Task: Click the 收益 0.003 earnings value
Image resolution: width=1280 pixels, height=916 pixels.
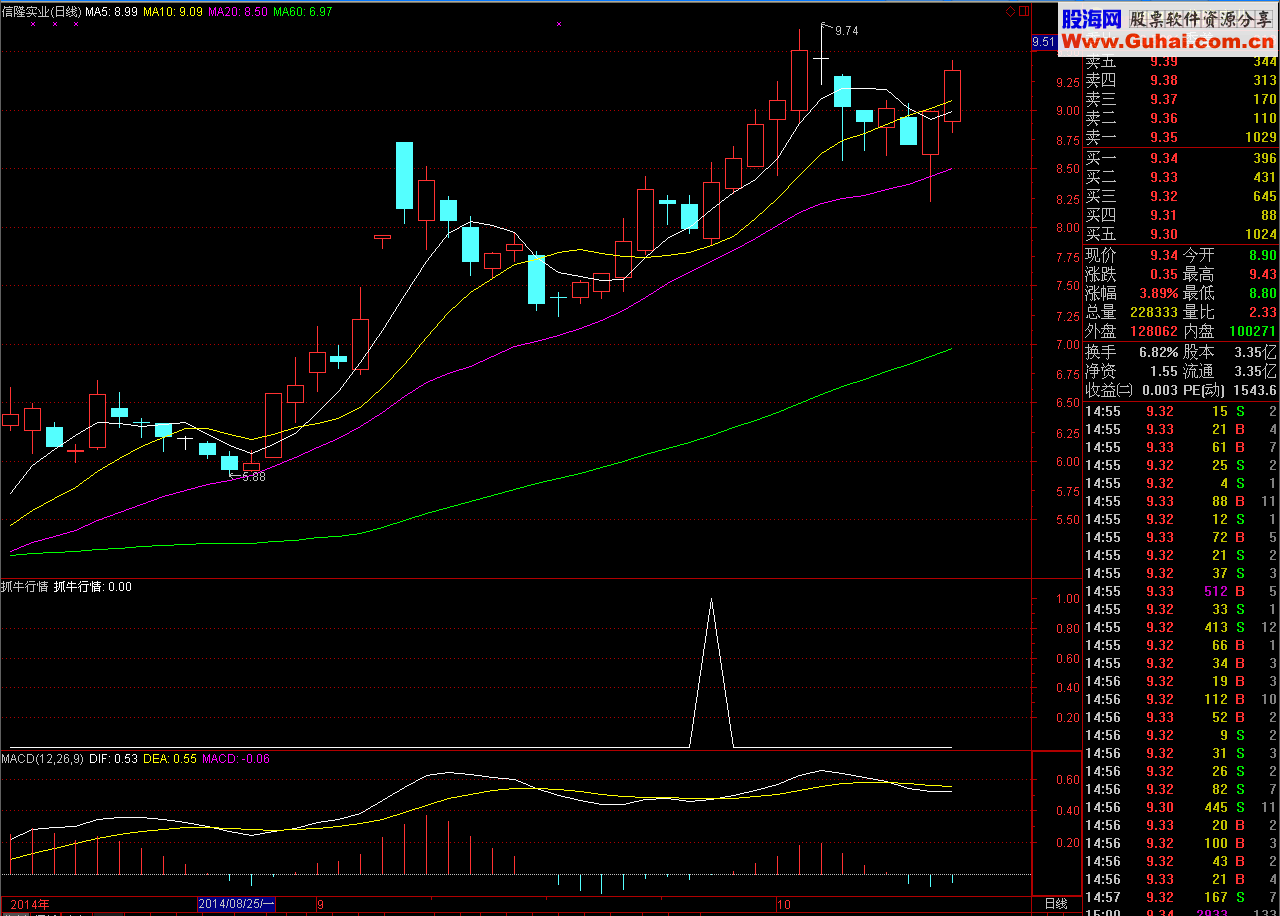Action: [1159, 391]
